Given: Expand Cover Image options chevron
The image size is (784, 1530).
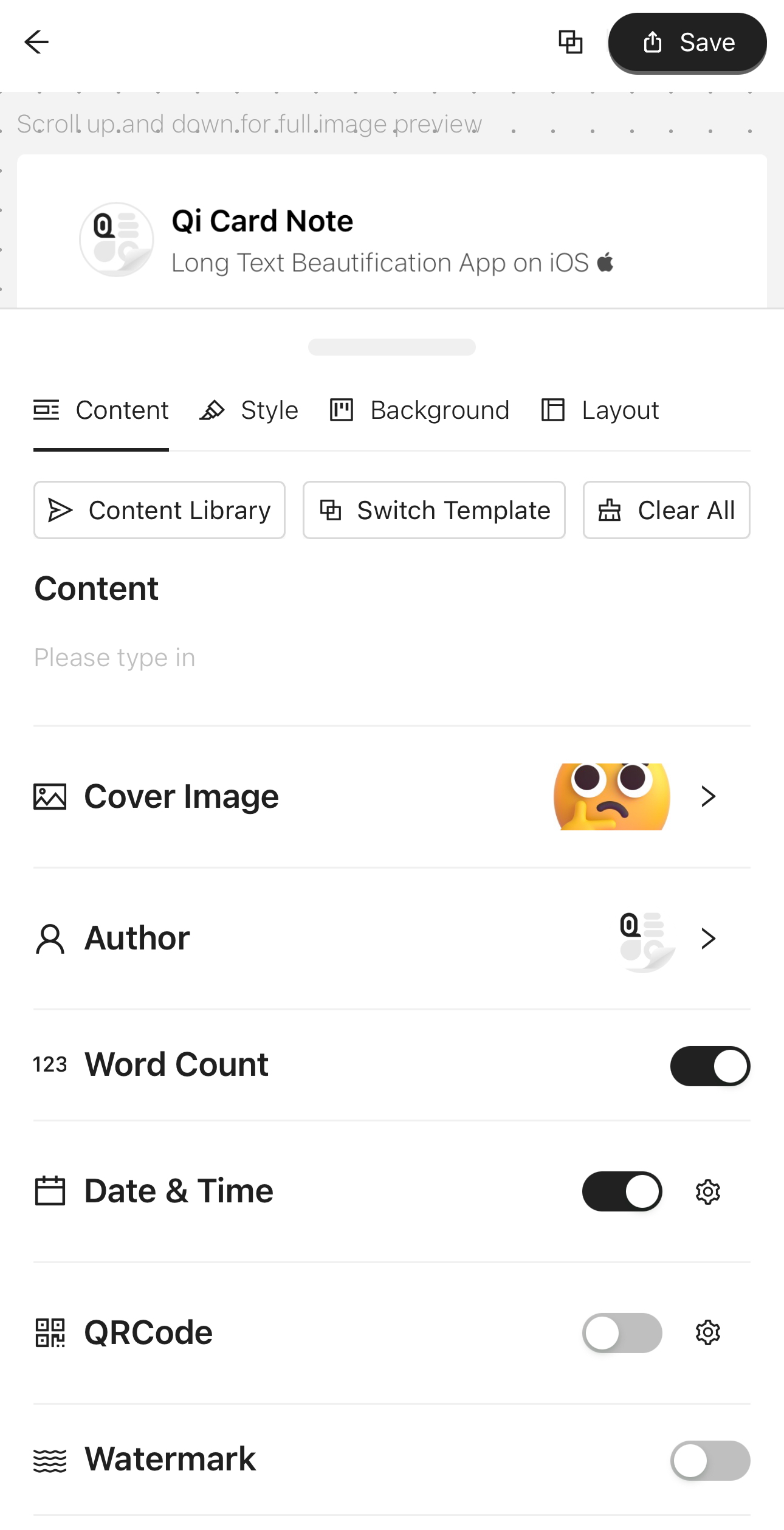Looking at the screenshot, I should [x=708, y=796].
